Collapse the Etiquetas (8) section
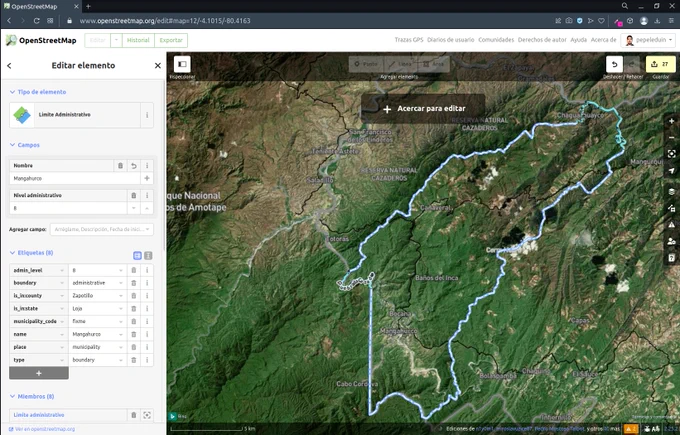The width and height of the screenshot is (680, 435). coord(31,252)
